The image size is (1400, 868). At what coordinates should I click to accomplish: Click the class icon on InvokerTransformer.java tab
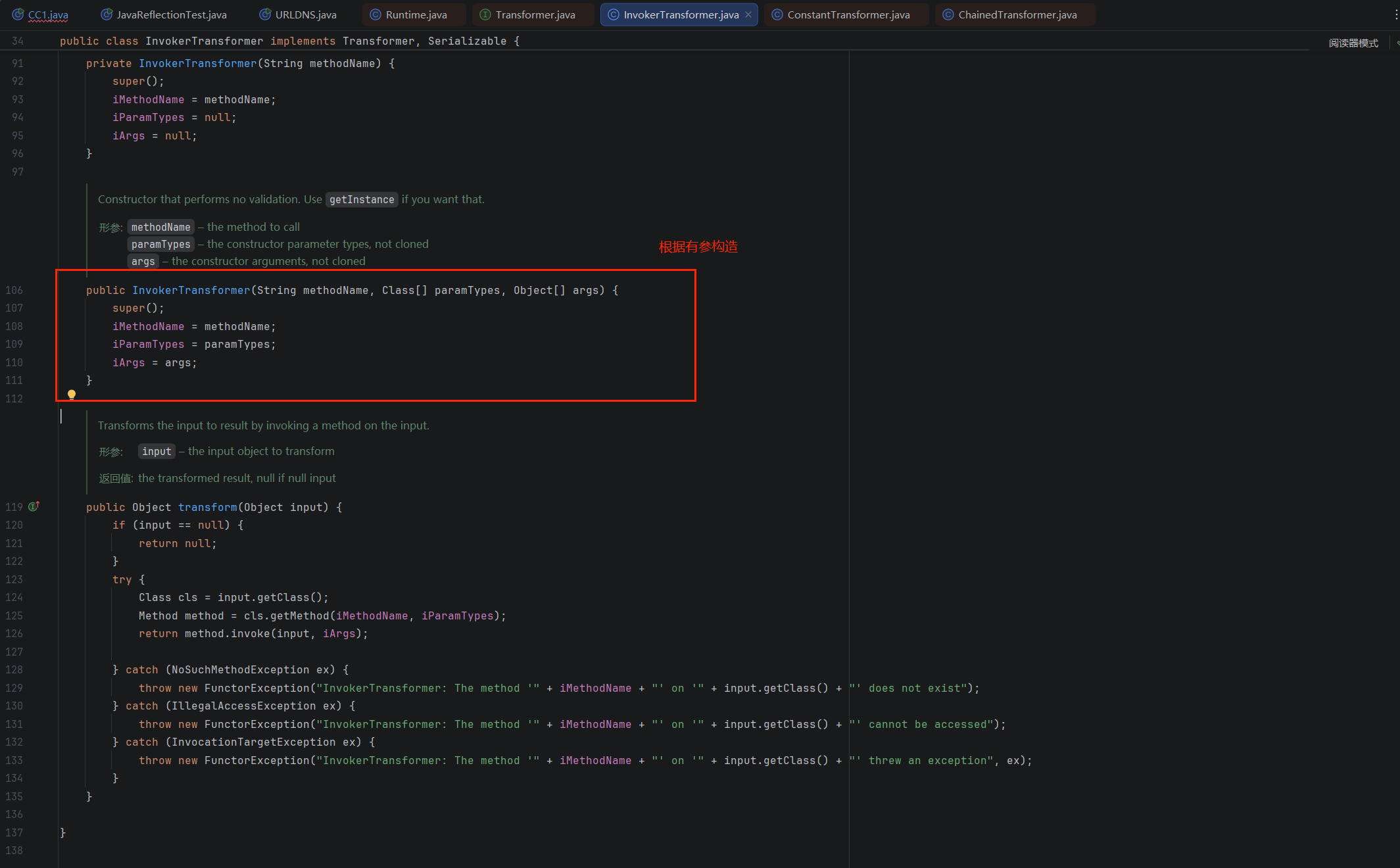[613, 14]
